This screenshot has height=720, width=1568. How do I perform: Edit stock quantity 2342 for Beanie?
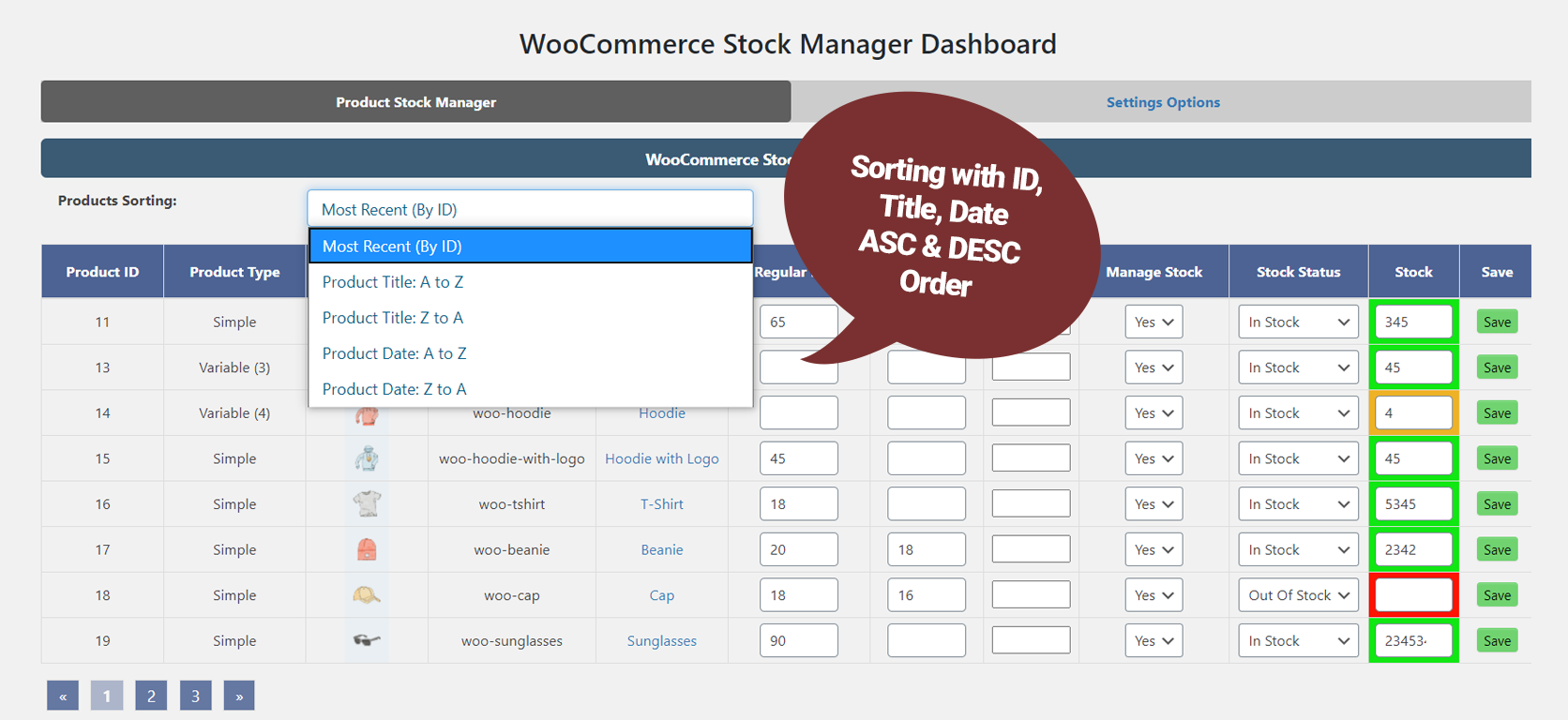click(1413, 549)
